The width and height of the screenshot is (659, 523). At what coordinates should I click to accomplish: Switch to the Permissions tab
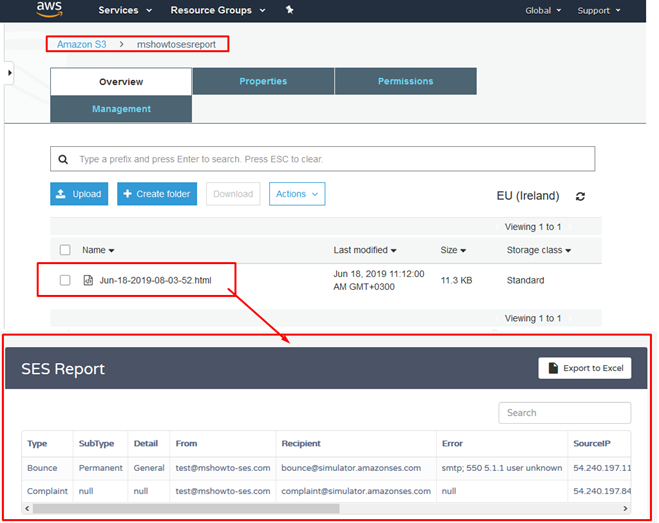[406, 81]
